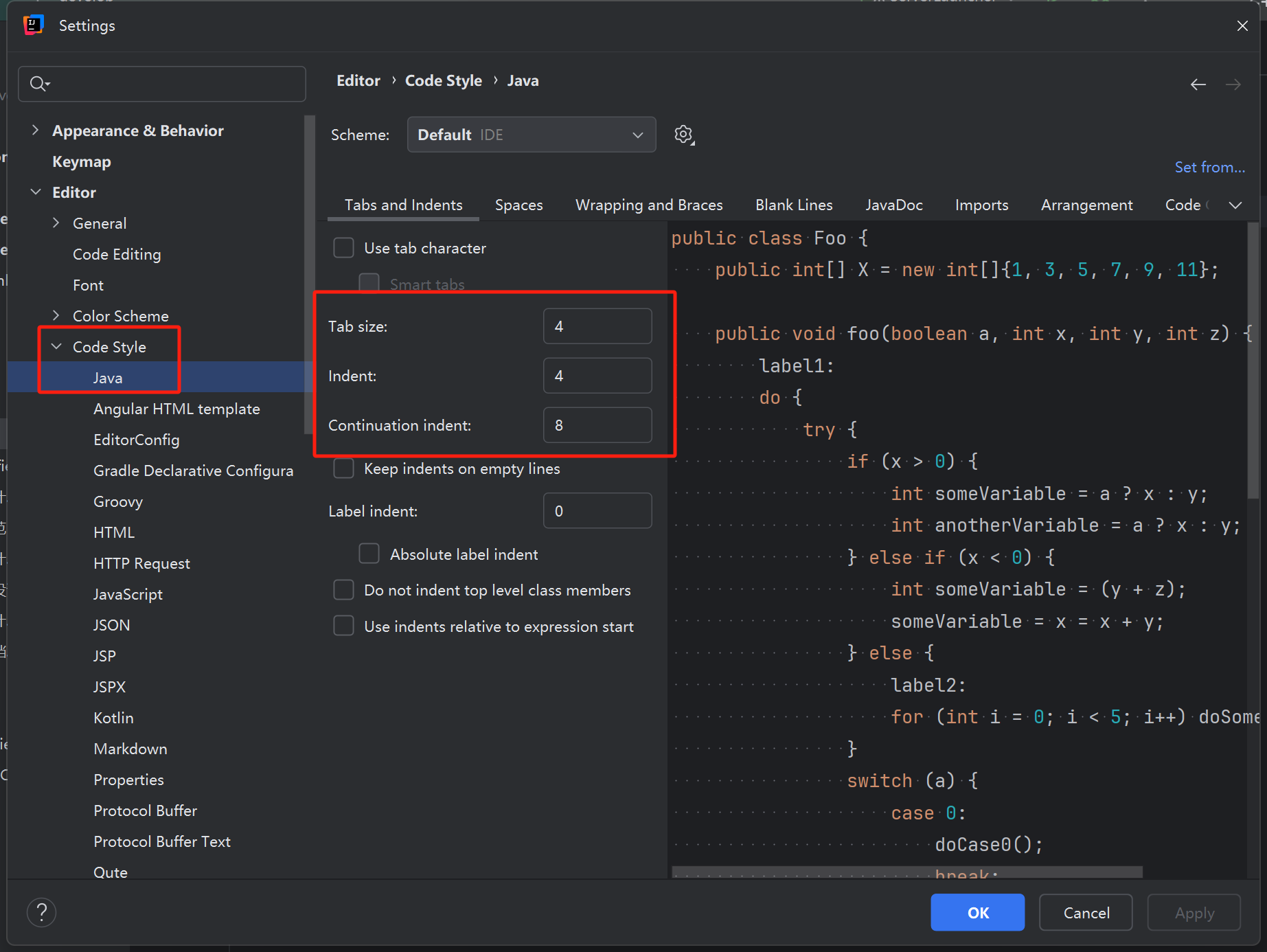Click the code preview vertical scrollbar

[1253, 361]
